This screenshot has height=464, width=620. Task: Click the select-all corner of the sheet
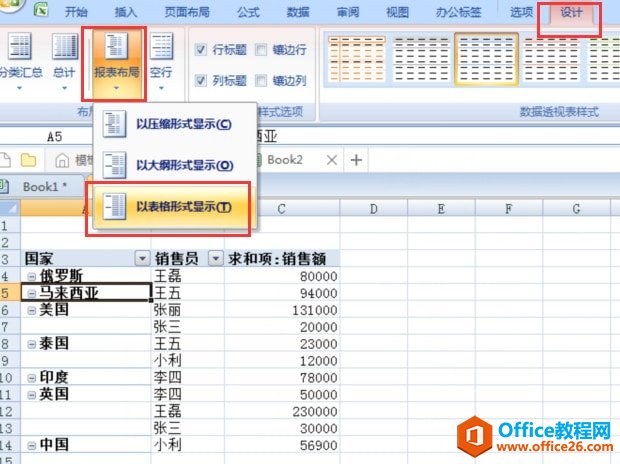pyautogui.click(x=10, y=208)
